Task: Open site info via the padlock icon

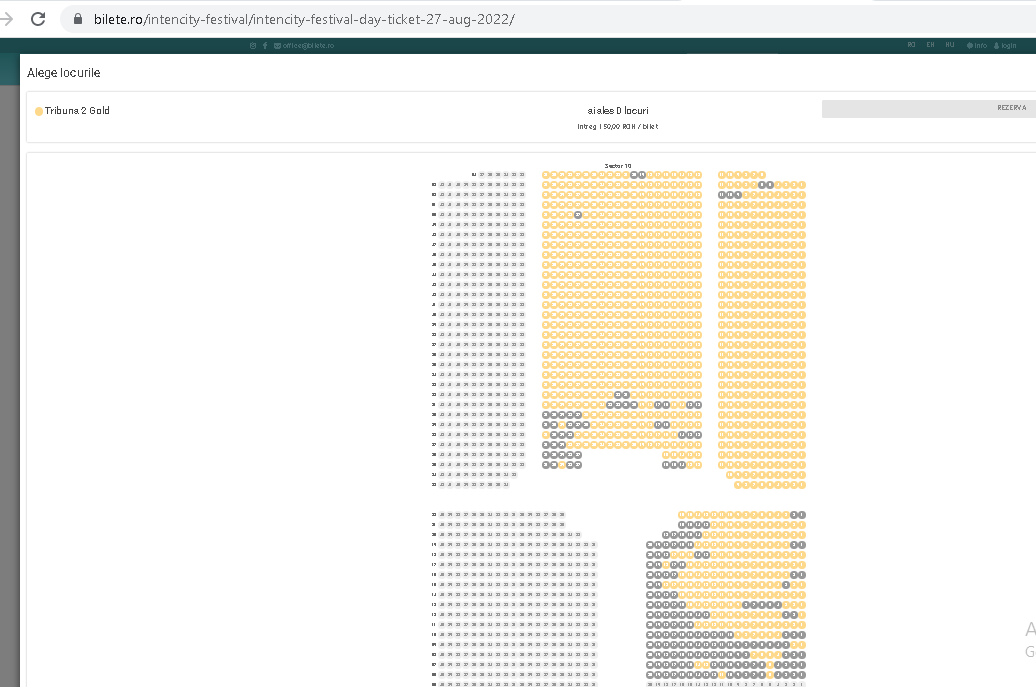Action: (x=78, y=20)
